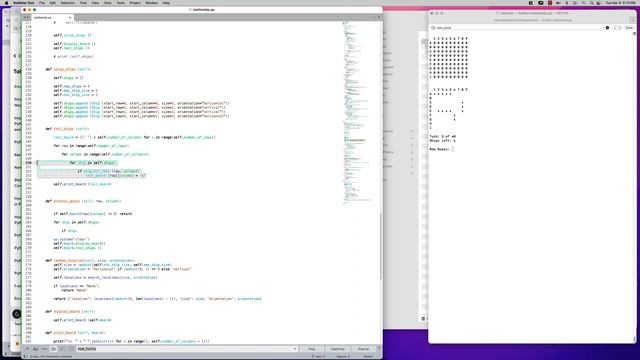Open the find history dropdown arrow

pyautogui.click(x=295, y=349)
